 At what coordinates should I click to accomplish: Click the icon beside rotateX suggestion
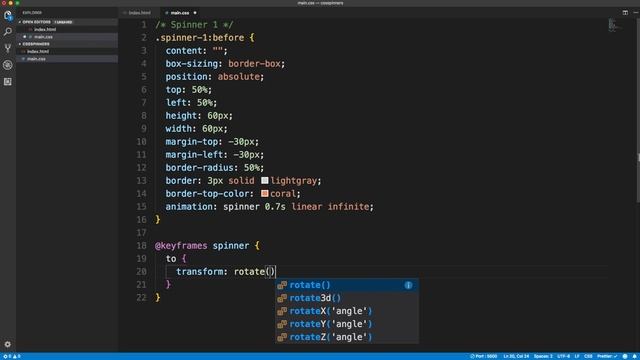click(x=282, y=311)
